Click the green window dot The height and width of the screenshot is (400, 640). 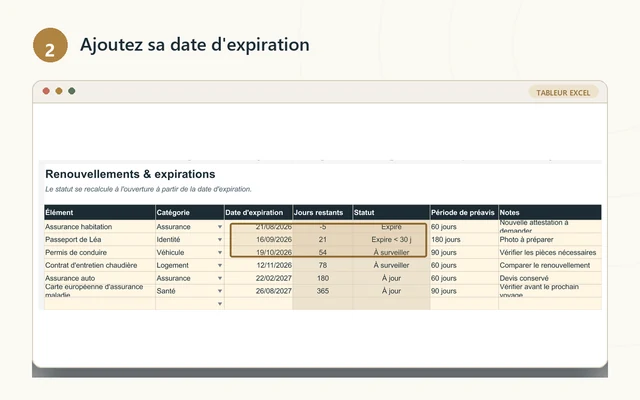[71, 91]
